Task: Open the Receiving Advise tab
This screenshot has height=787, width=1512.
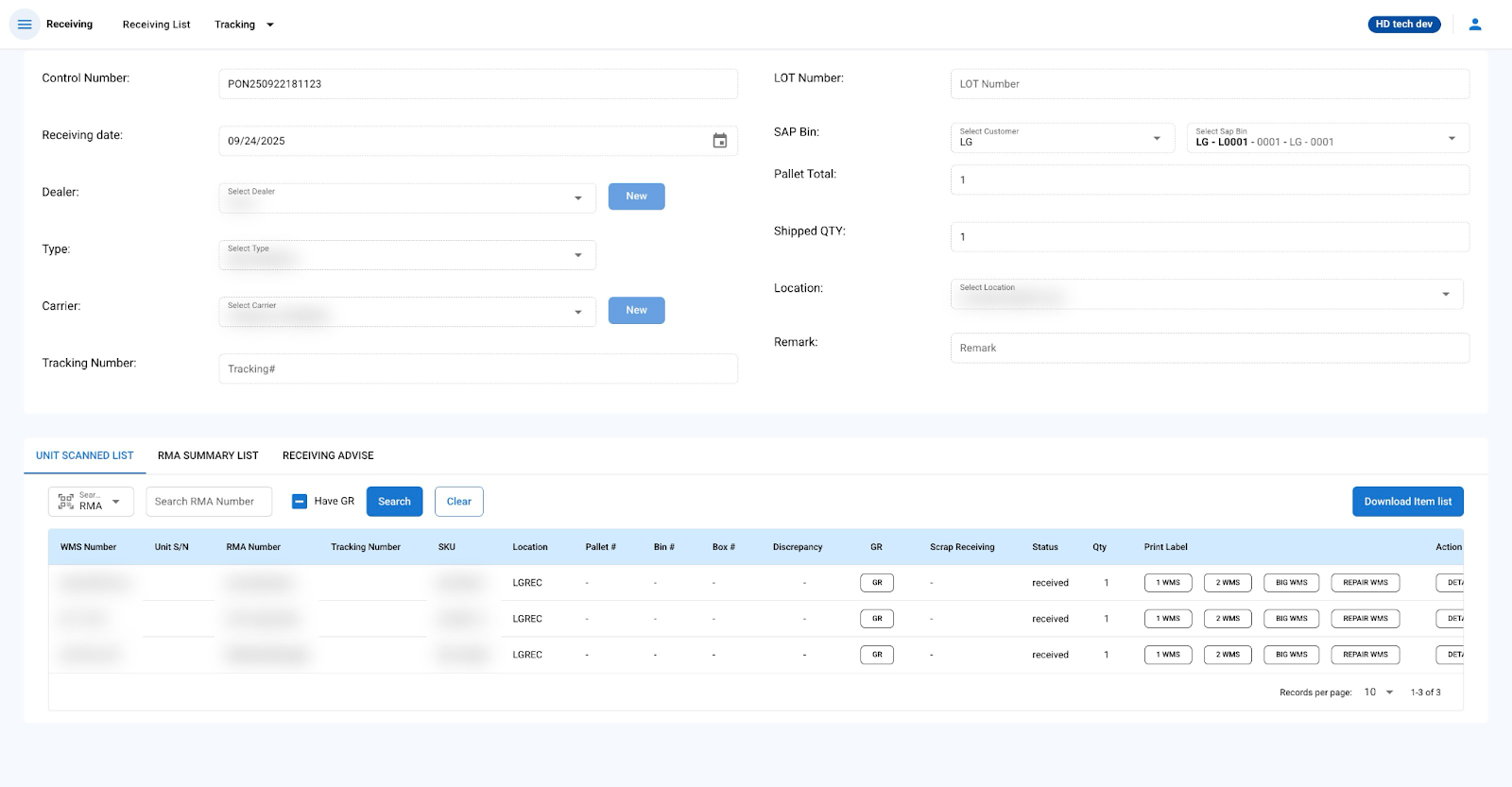Action: pos(328,455)
